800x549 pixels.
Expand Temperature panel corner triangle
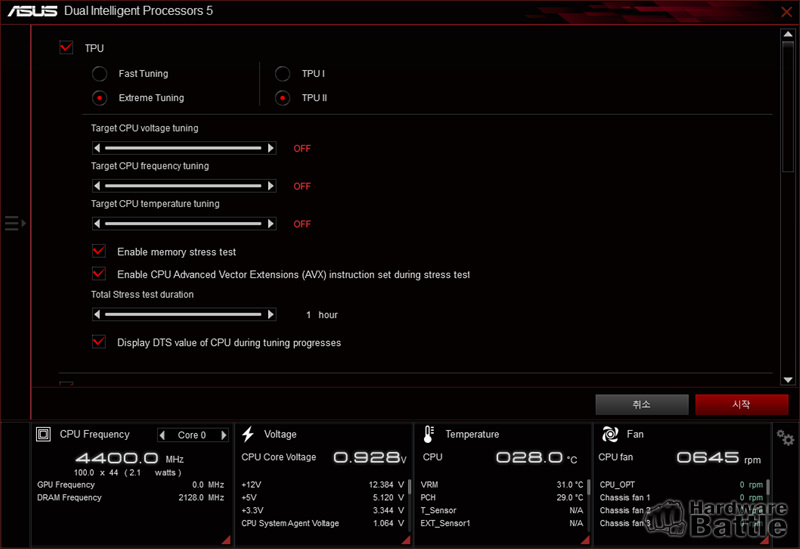(586, 540)
